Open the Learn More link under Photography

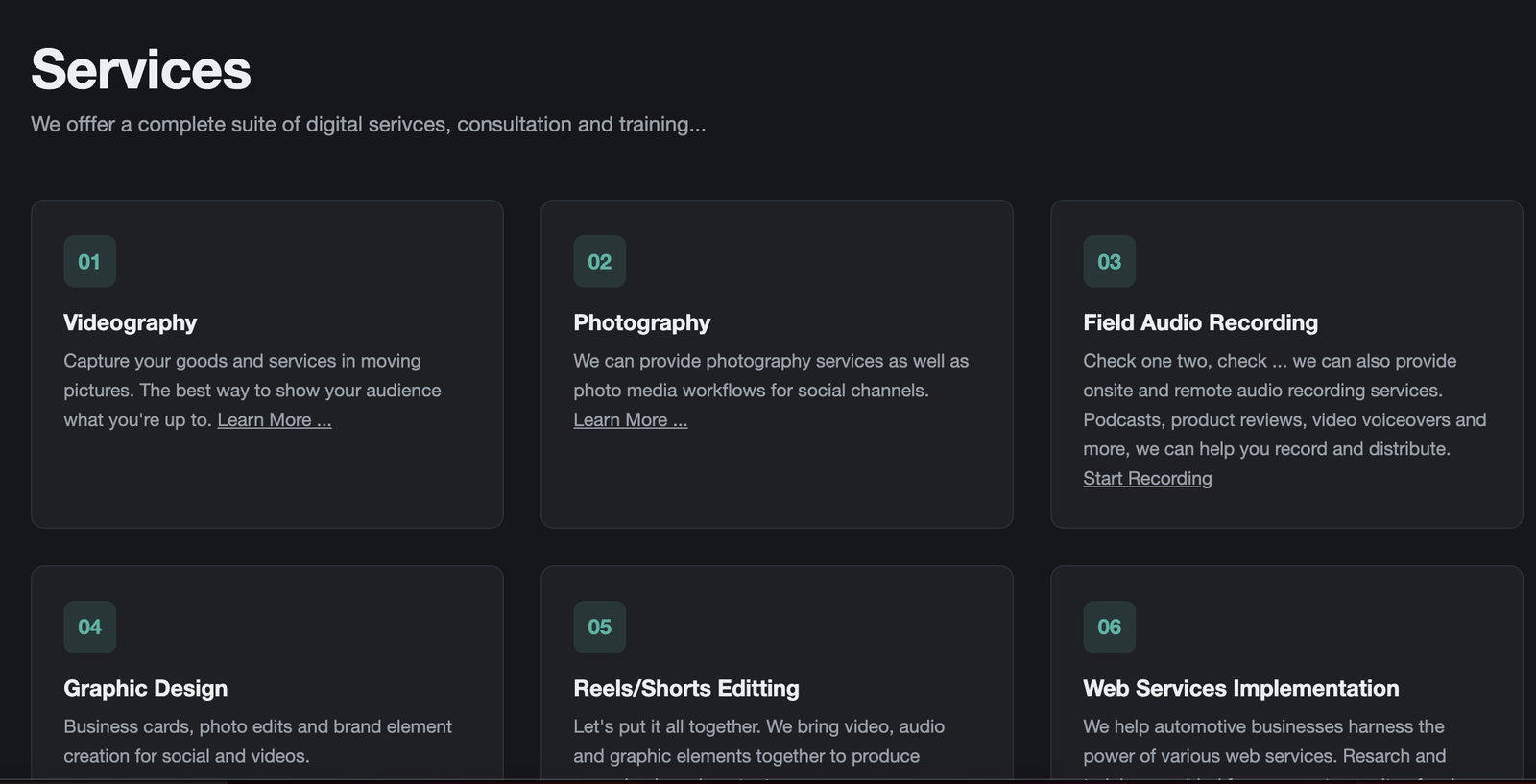(631, 420)
